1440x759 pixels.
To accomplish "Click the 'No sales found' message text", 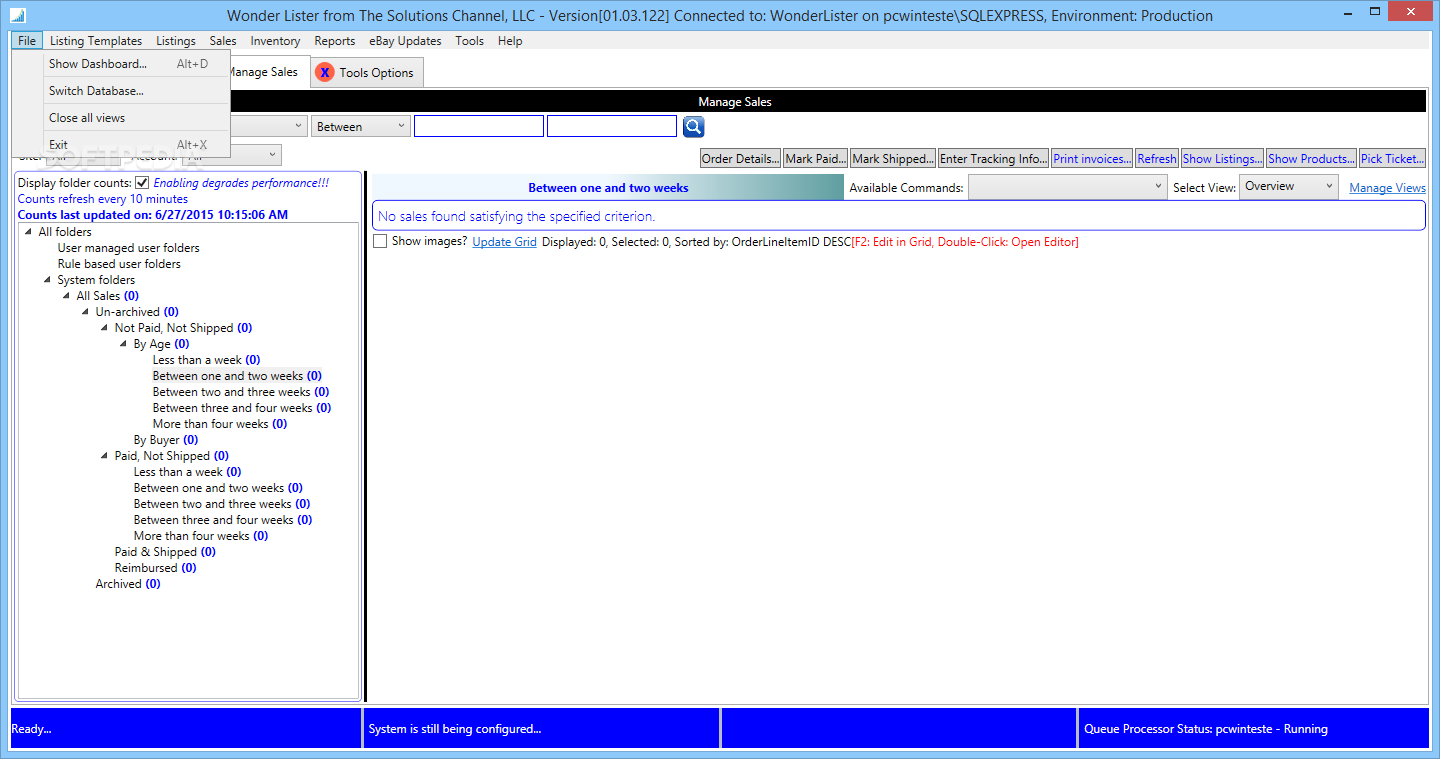I will tap(516, 216).
